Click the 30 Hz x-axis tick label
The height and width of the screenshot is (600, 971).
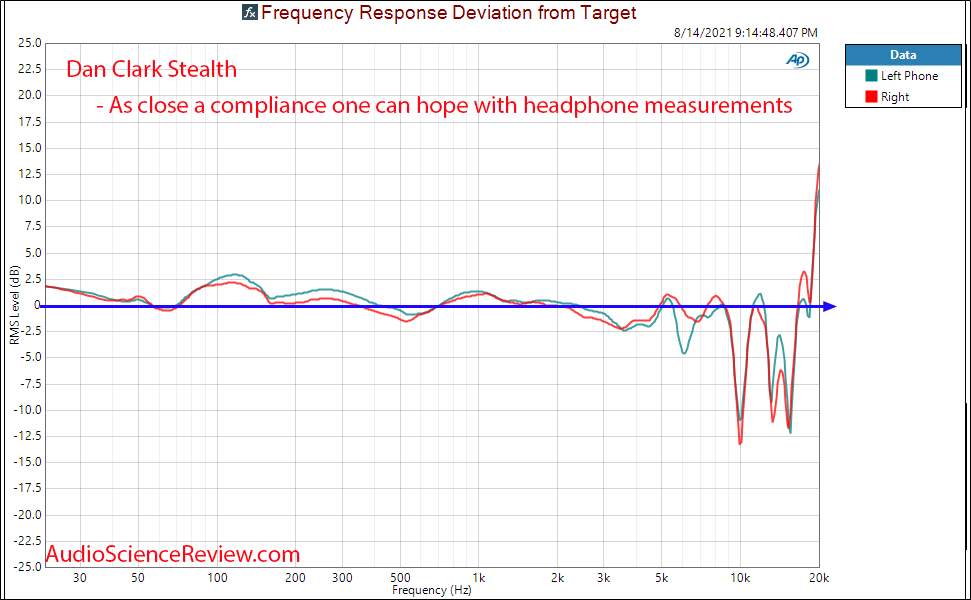pyautogui.click(x=80, y=578)
